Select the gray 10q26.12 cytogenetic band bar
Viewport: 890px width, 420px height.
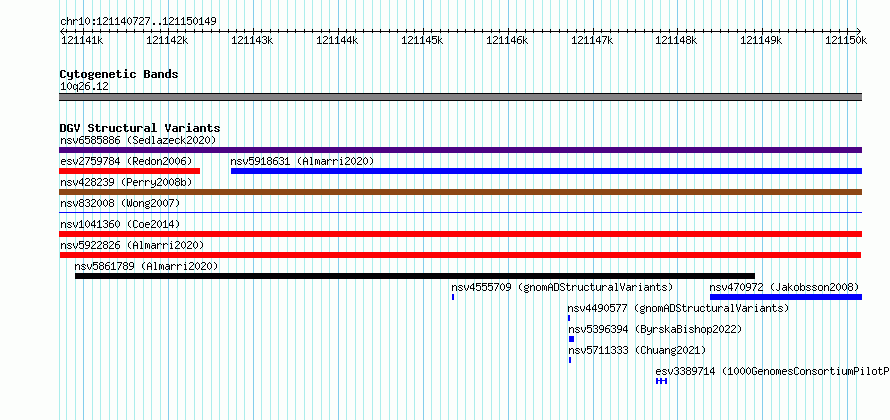click(x=460, y=97)
